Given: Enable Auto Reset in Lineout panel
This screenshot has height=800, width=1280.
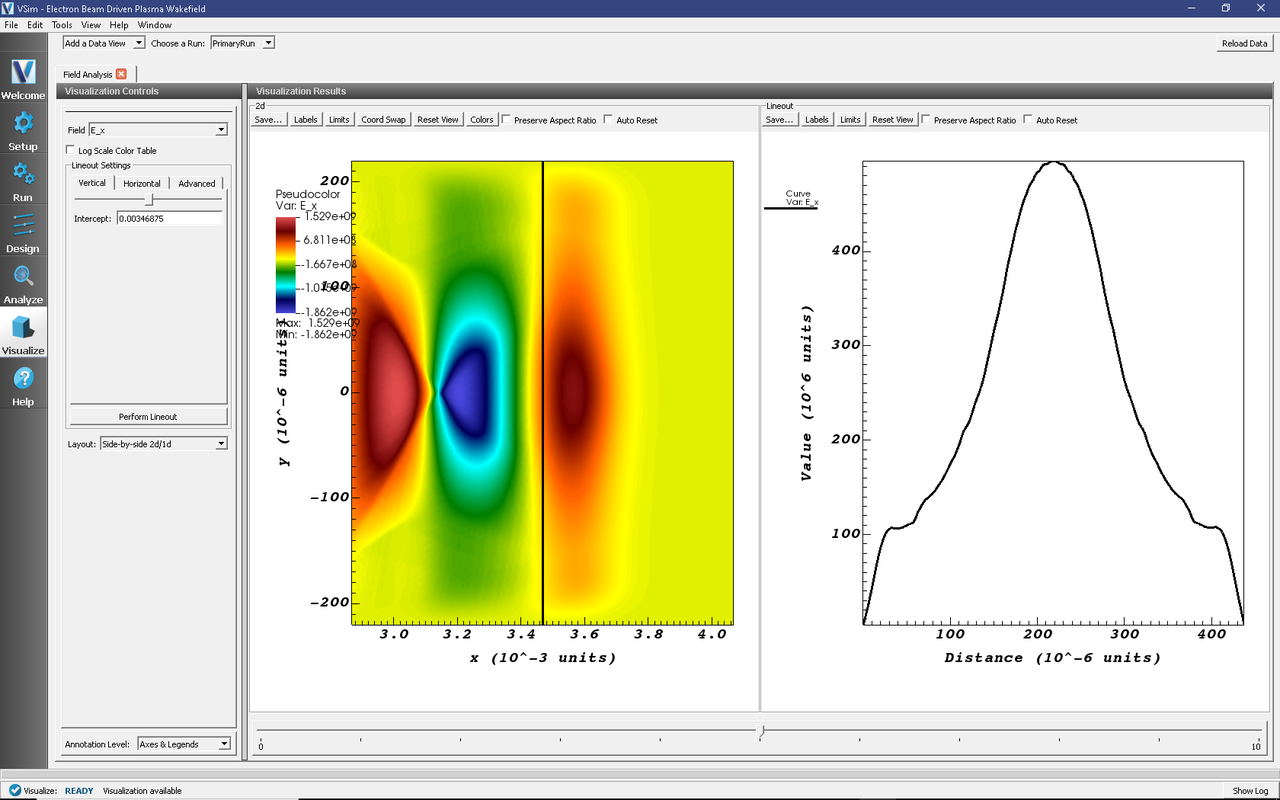Looking at the screenshot, I should (x=1028, y=120).
